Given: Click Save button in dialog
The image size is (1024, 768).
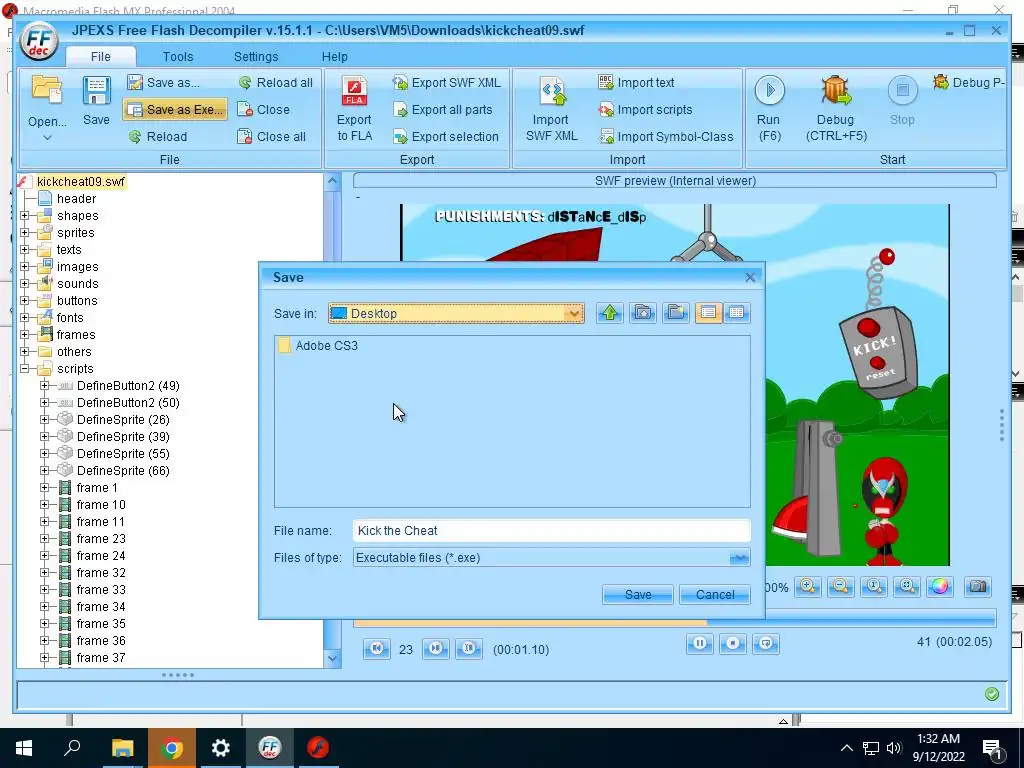Looking at the screenshot, I should pyautogui.click(x=637, y=594).
